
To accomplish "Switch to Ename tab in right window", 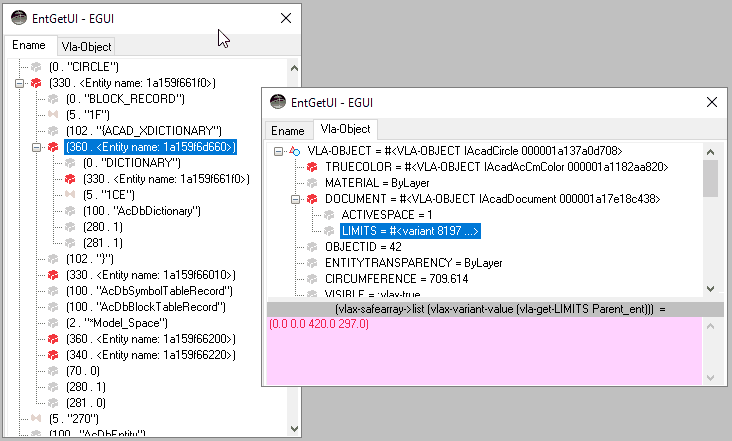I will point(288,130).
